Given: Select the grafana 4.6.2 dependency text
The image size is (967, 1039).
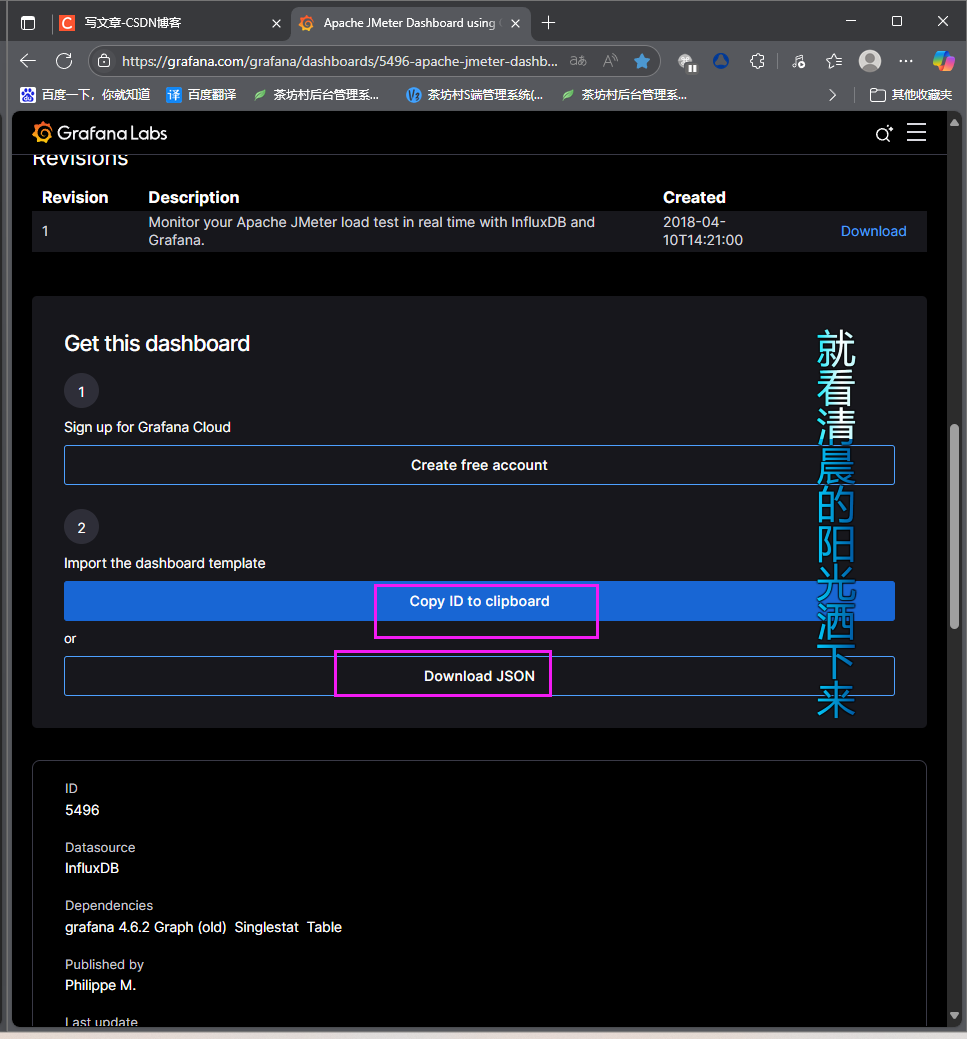Looking at the screenshot, I should pos(108,927).
